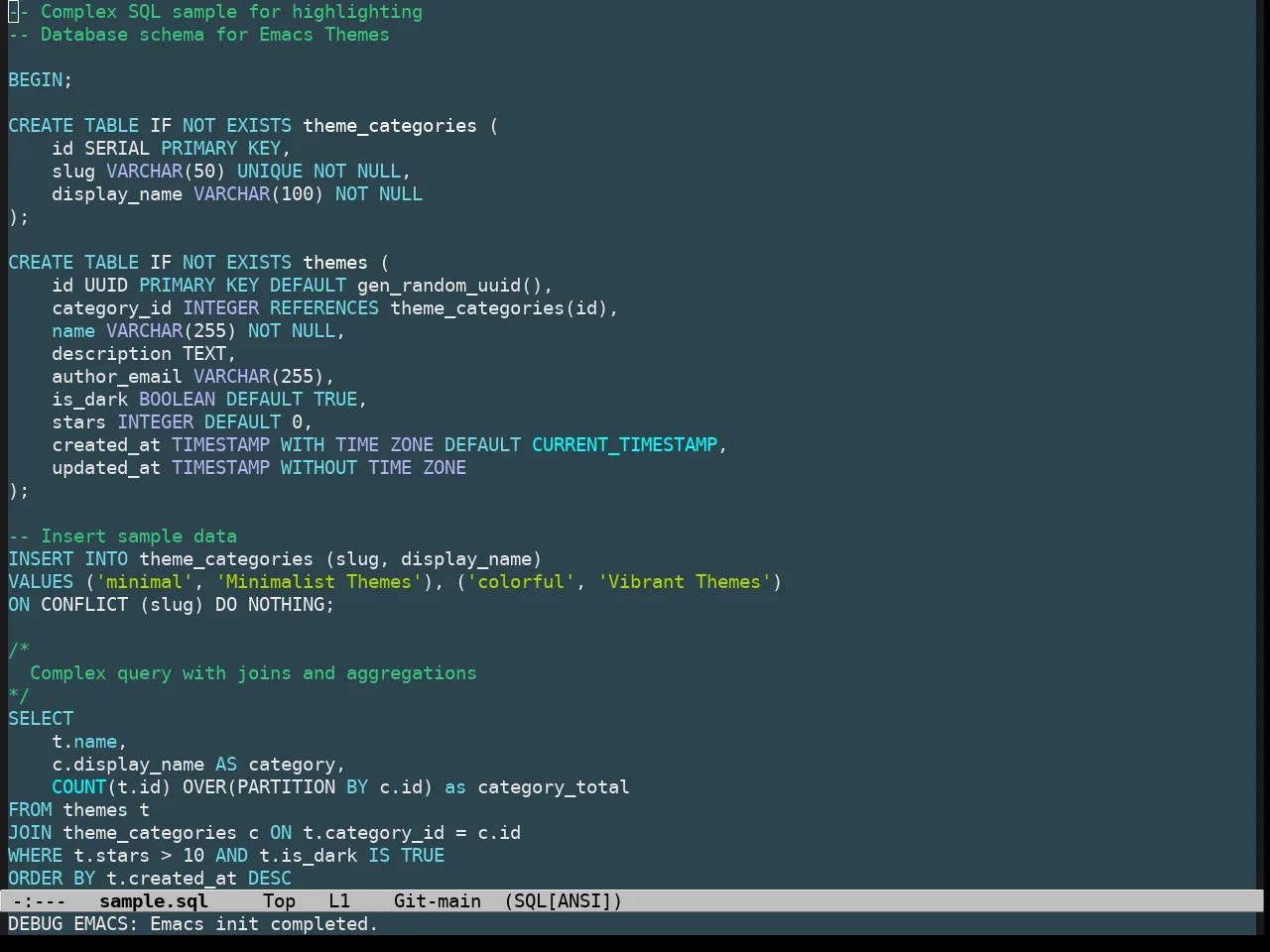Click the REFERENCES keyword
The width and height of the screenshot is (1270, 952).
point(324,308)
